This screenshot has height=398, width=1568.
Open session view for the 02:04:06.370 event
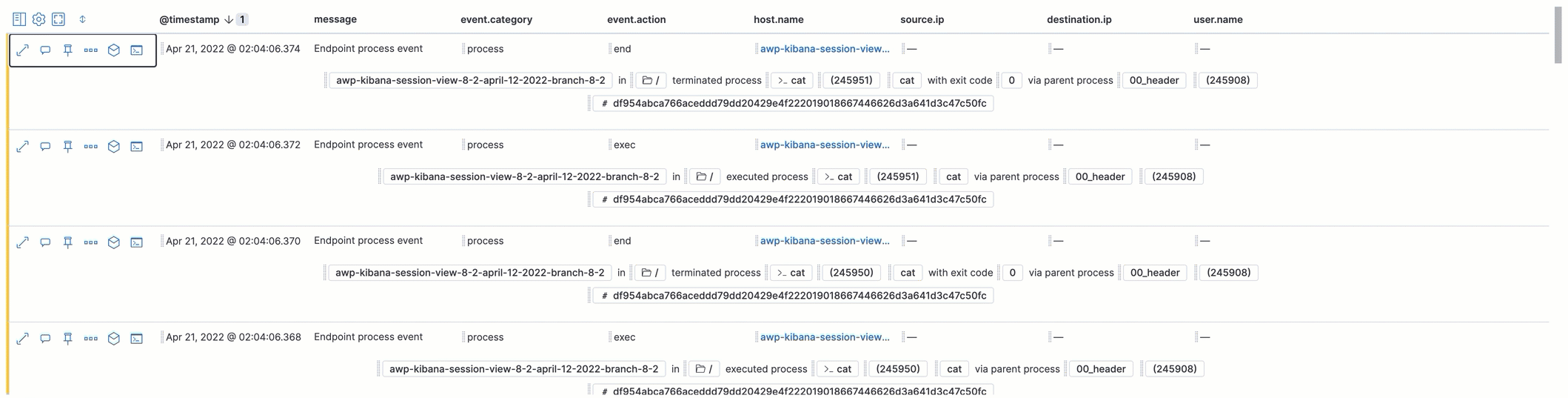(x=137, y=242)
